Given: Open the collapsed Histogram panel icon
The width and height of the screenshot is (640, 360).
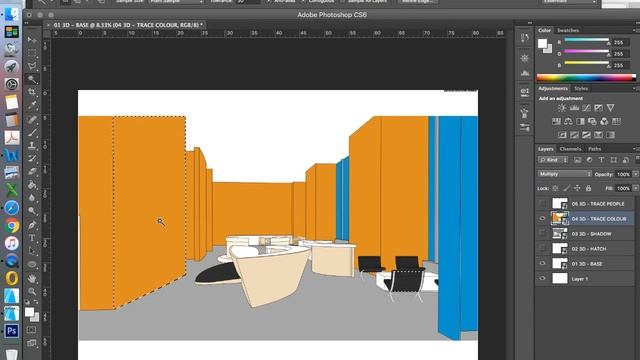Looking at the screenshot, I should coord(525,73).
